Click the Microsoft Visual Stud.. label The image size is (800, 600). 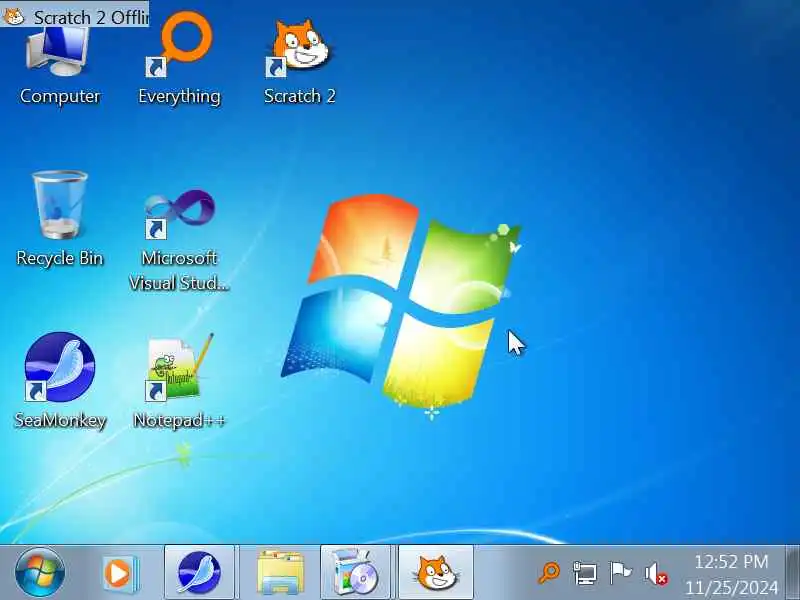(x=179, y=270)
